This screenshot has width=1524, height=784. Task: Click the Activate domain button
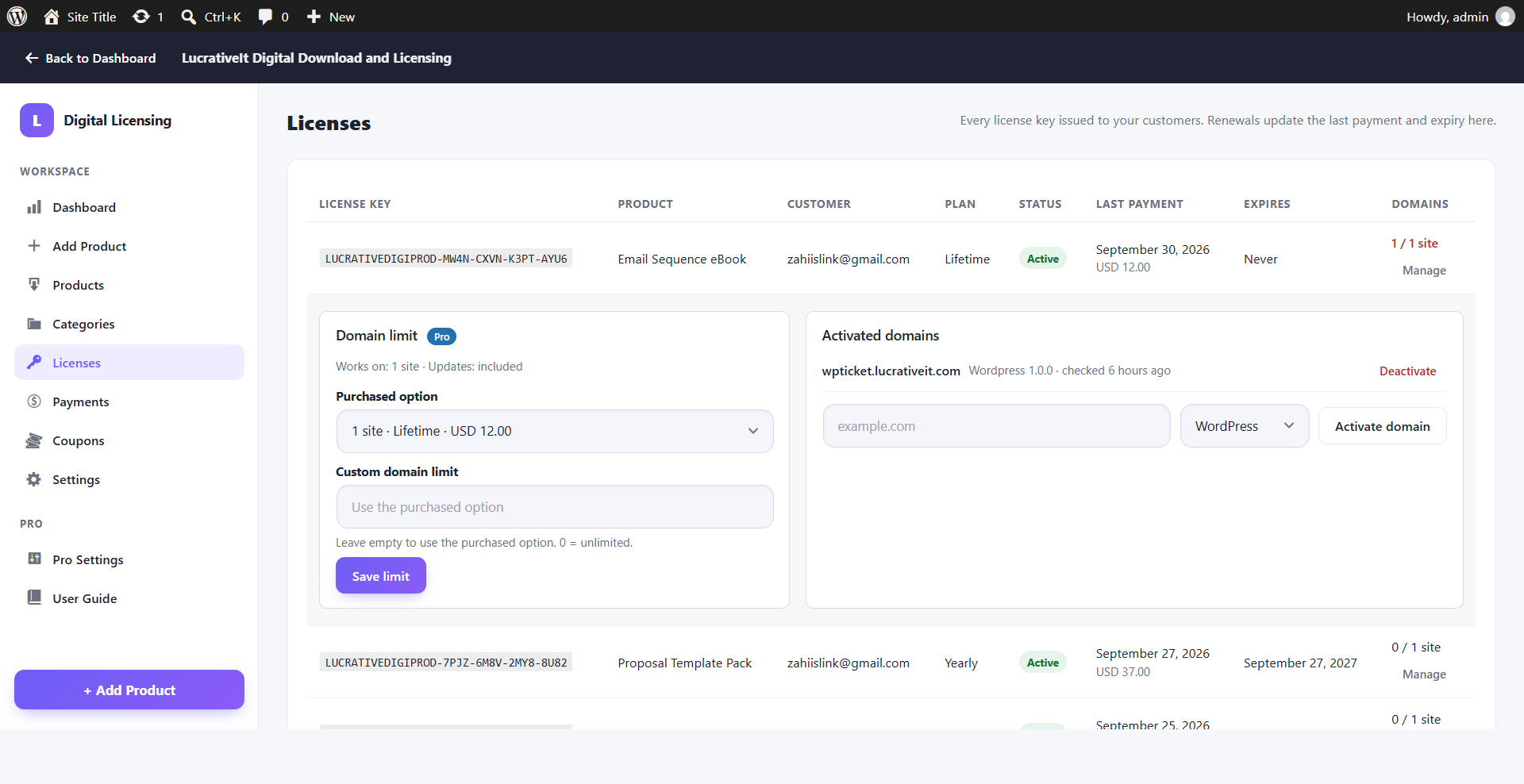pos(1382,426)
